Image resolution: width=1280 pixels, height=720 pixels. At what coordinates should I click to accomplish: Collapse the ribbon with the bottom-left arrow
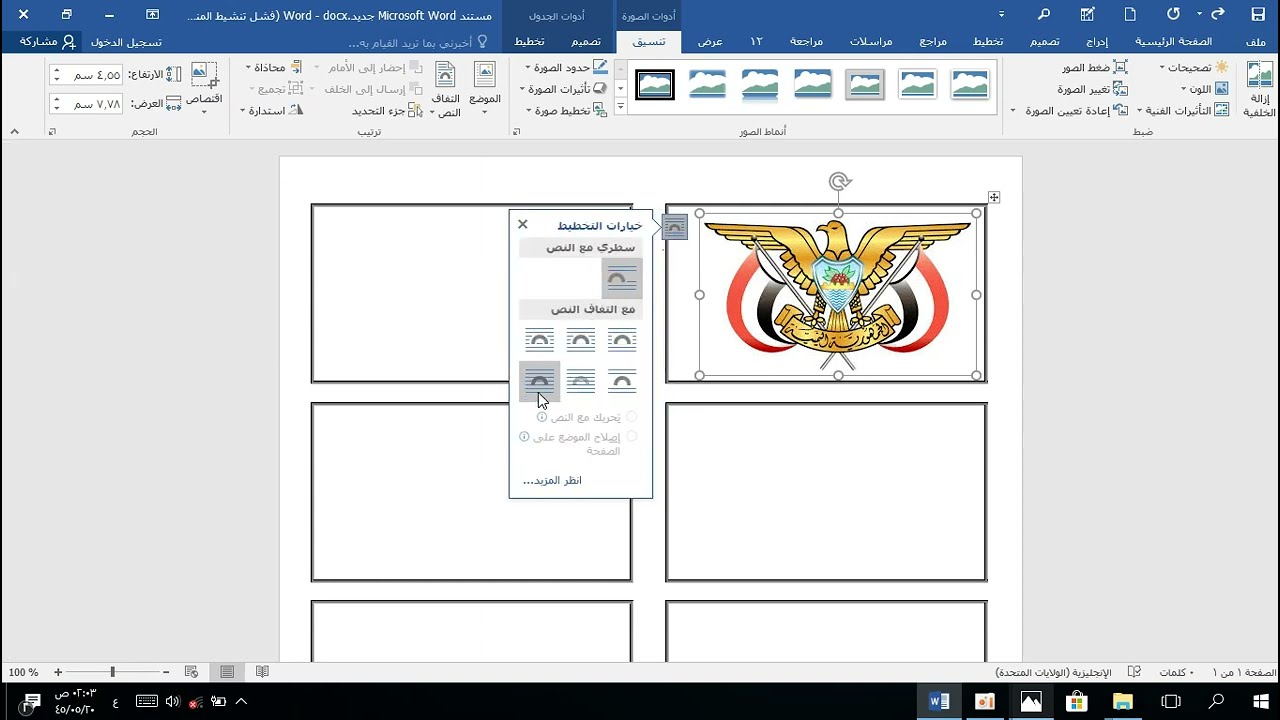14,132
